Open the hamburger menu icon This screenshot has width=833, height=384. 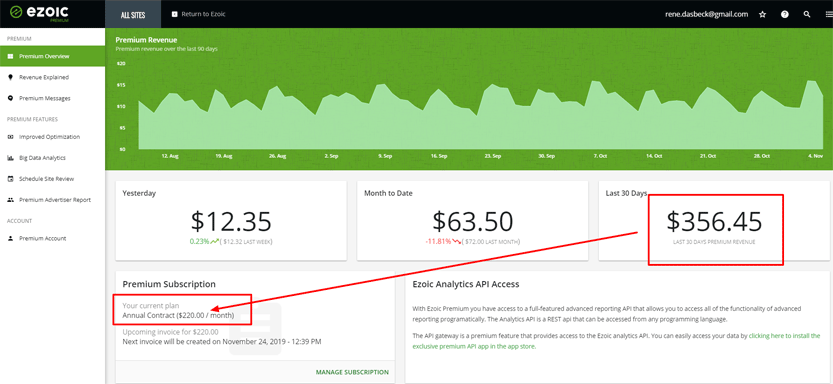[x=828, y=14]
